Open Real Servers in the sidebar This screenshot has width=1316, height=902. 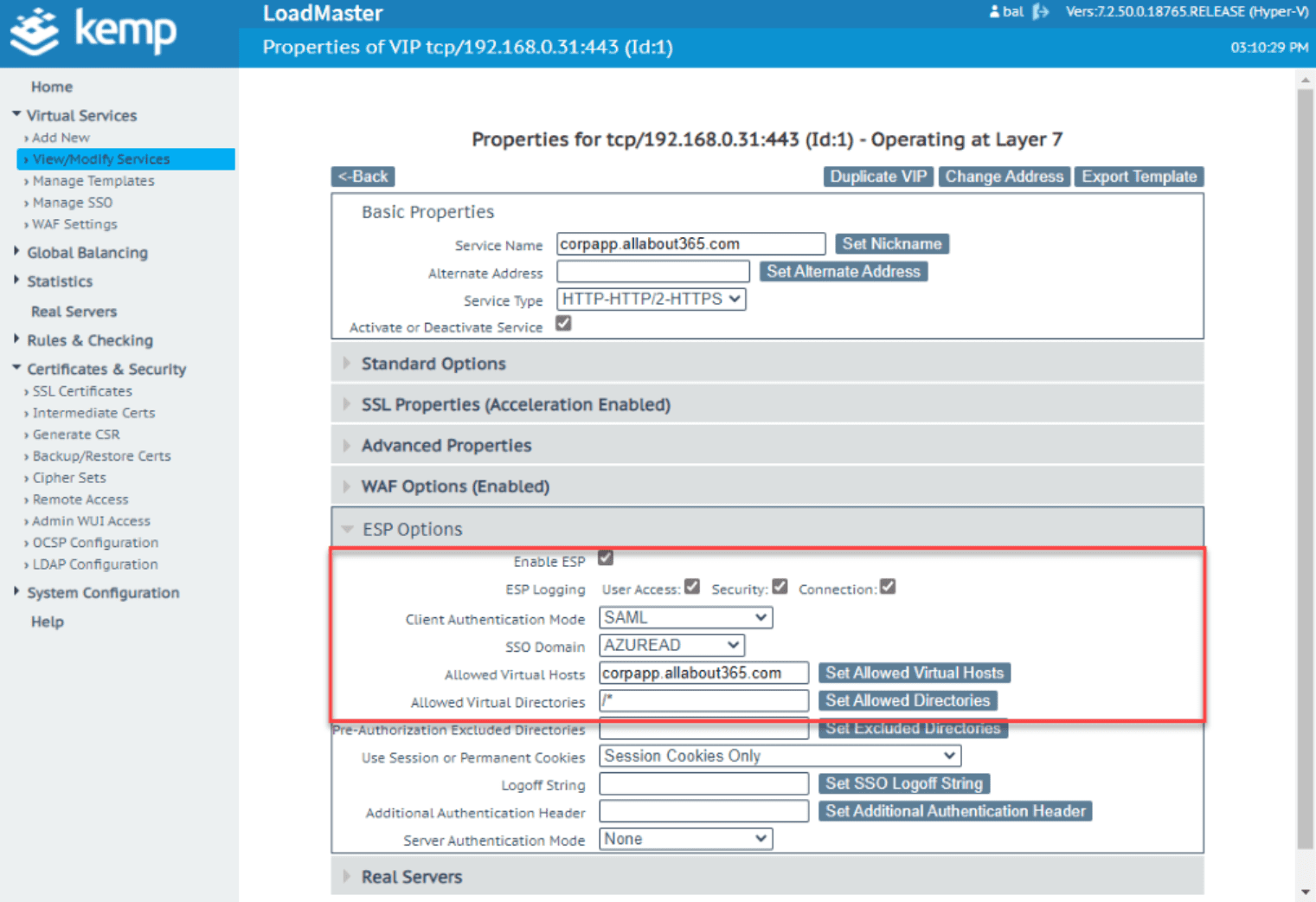tap(74, 312)
